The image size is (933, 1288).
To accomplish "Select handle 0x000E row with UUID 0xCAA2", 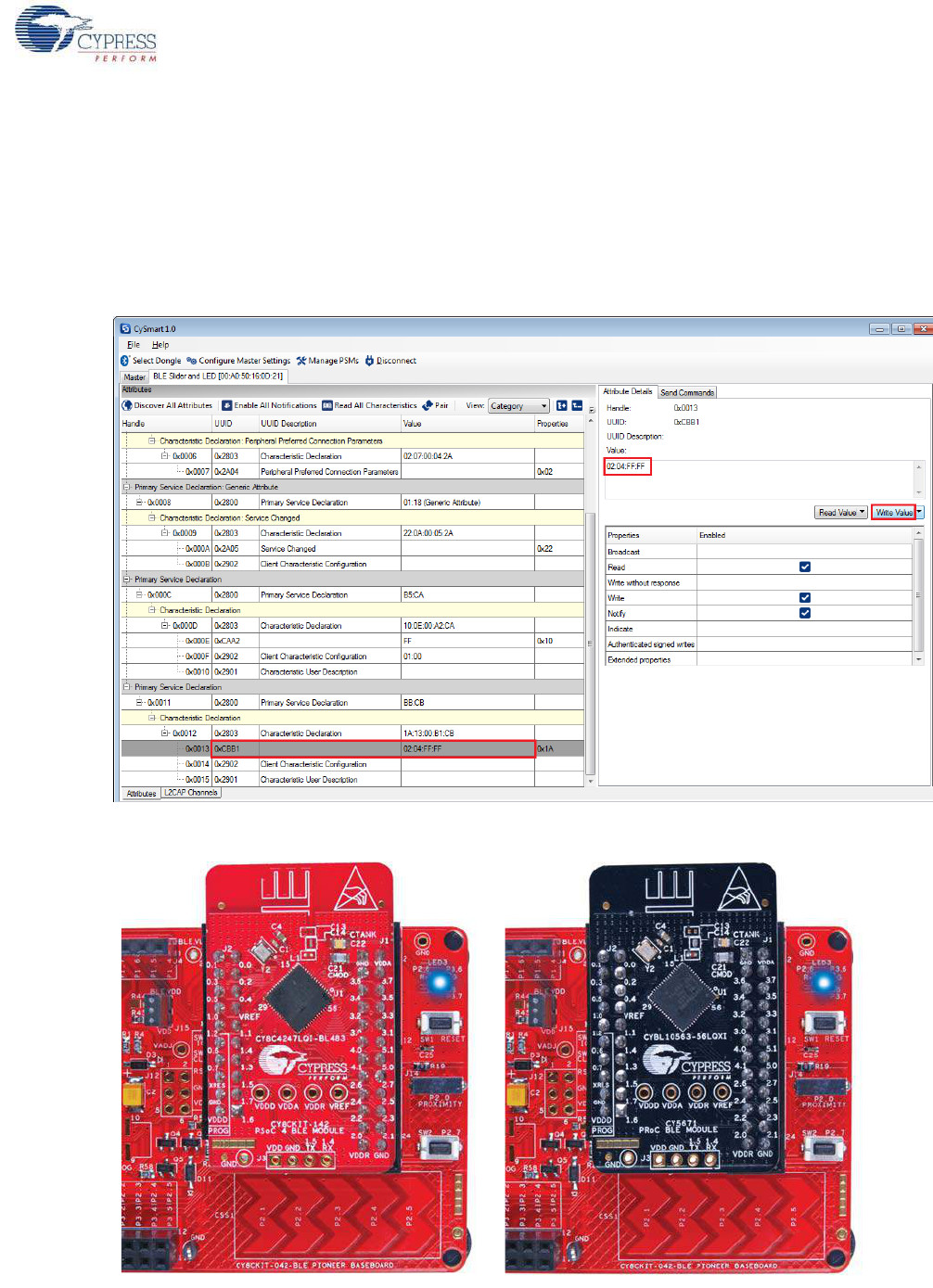I will click(x=352, y=641).
